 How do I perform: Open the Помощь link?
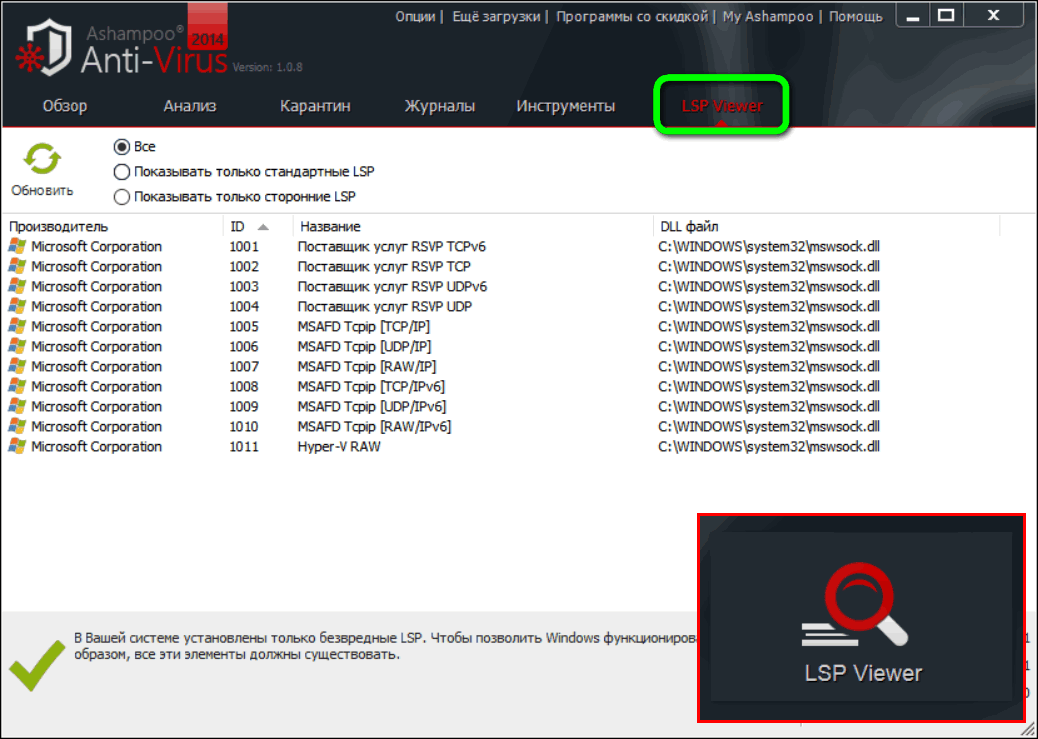pos(856,17)
